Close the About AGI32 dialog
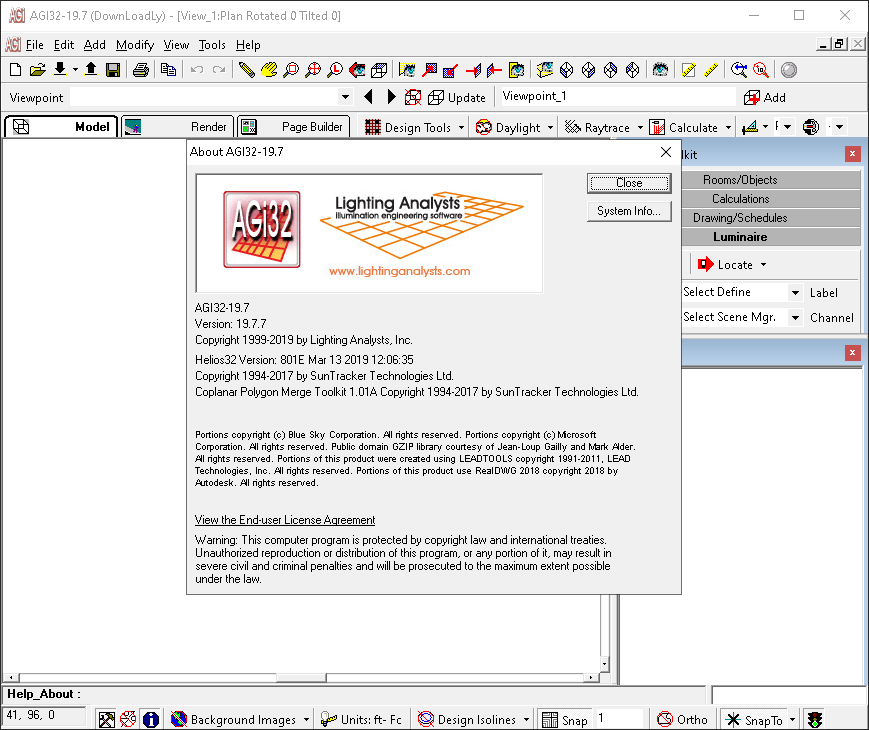Screen dimensions: 869x730 (x=628, y=183)
